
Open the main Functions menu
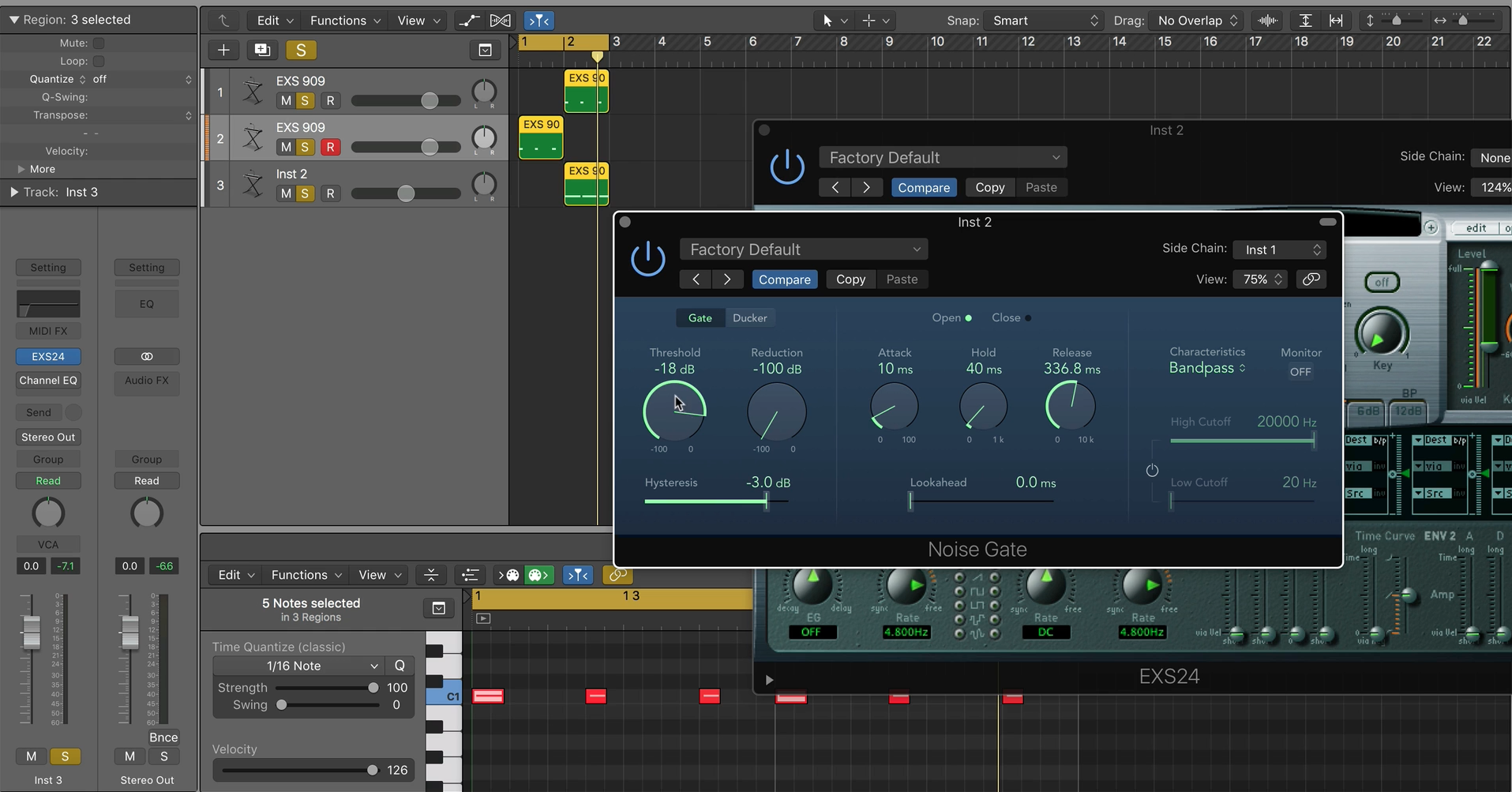[344, 21]
